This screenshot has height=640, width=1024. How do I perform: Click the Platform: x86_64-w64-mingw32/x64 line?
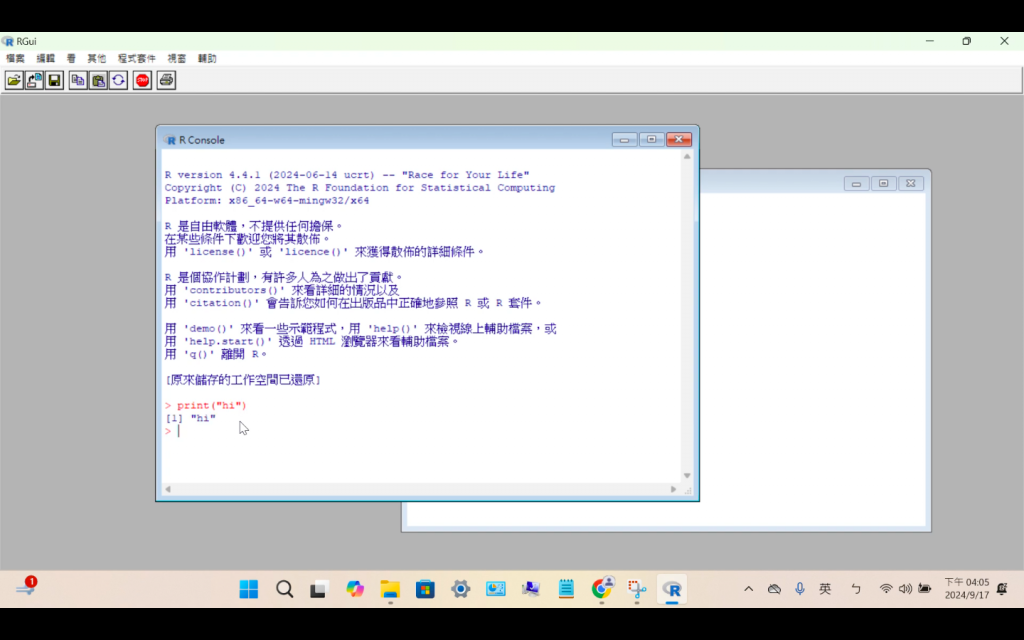266,200
